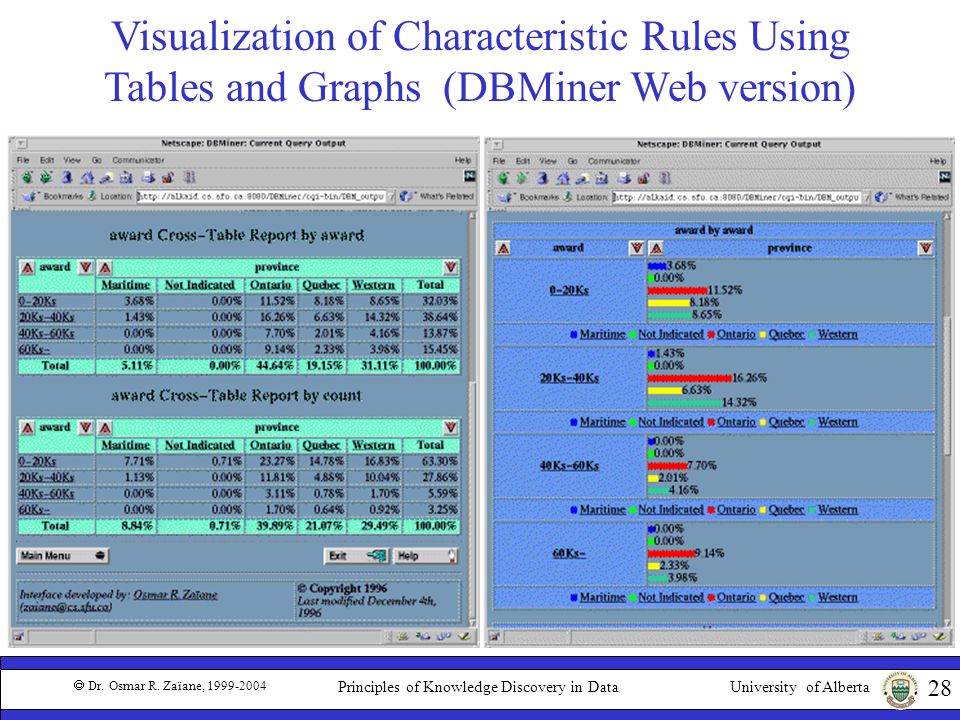The height and width of the screenshot is (720, 960).
Task: Click Security lock icon in bar graph window
Action: tap(644, 178)
